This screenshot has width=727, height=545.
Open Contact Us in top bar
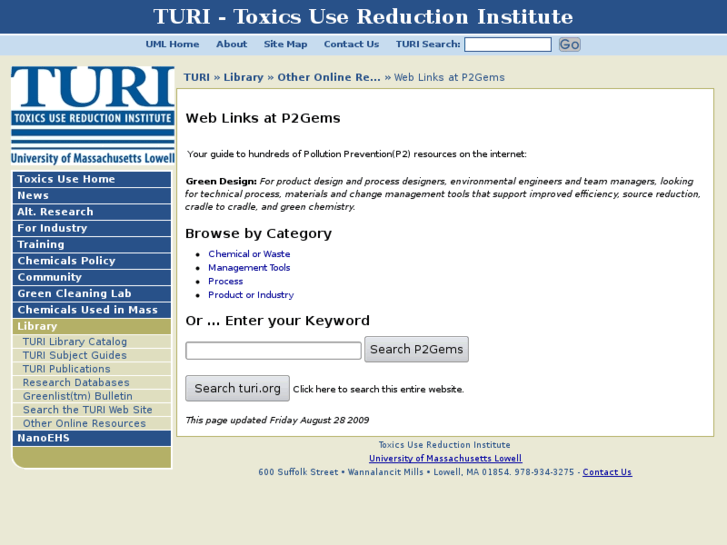(351, 44)
